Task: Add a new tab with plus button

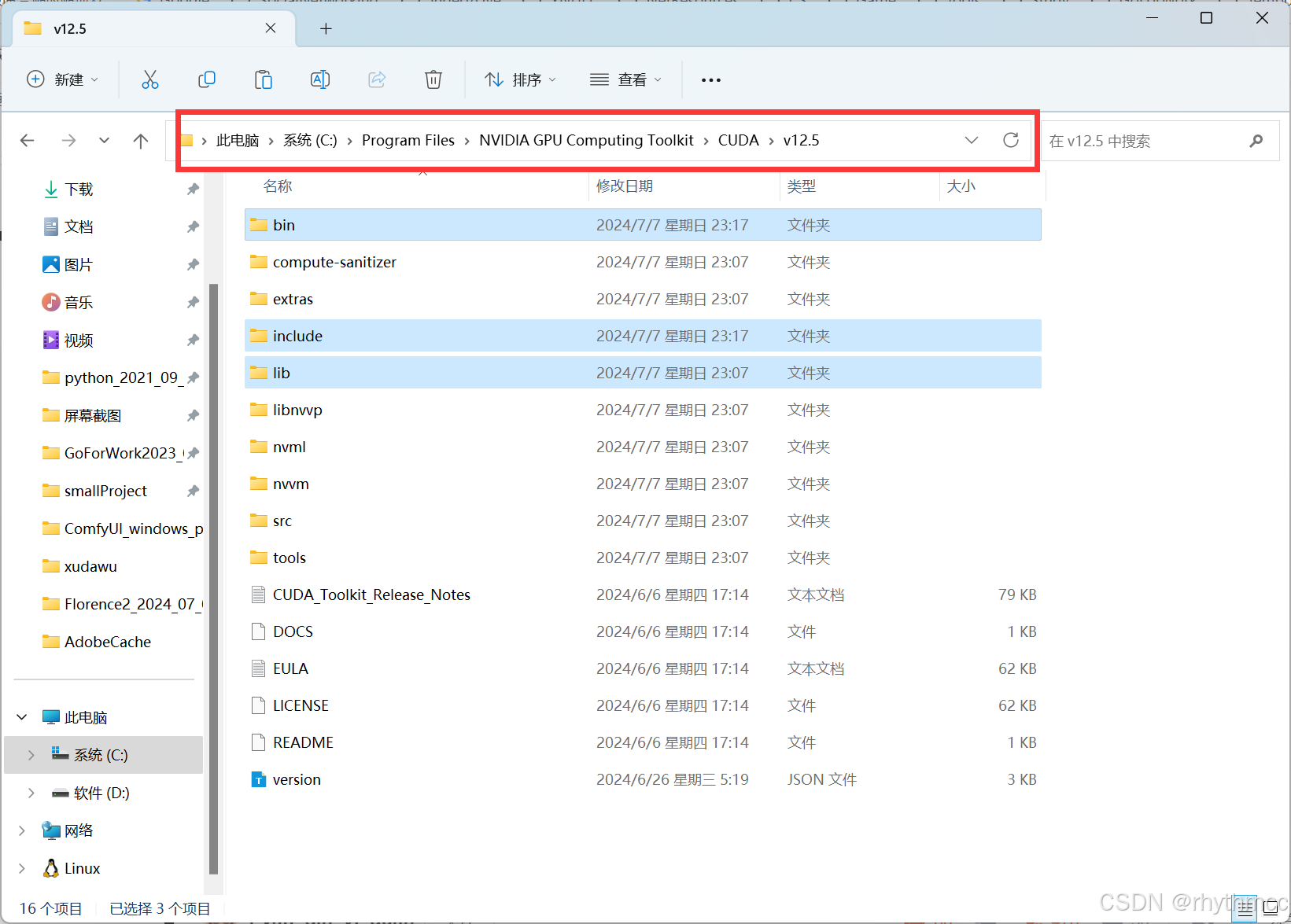Action: 326,29
